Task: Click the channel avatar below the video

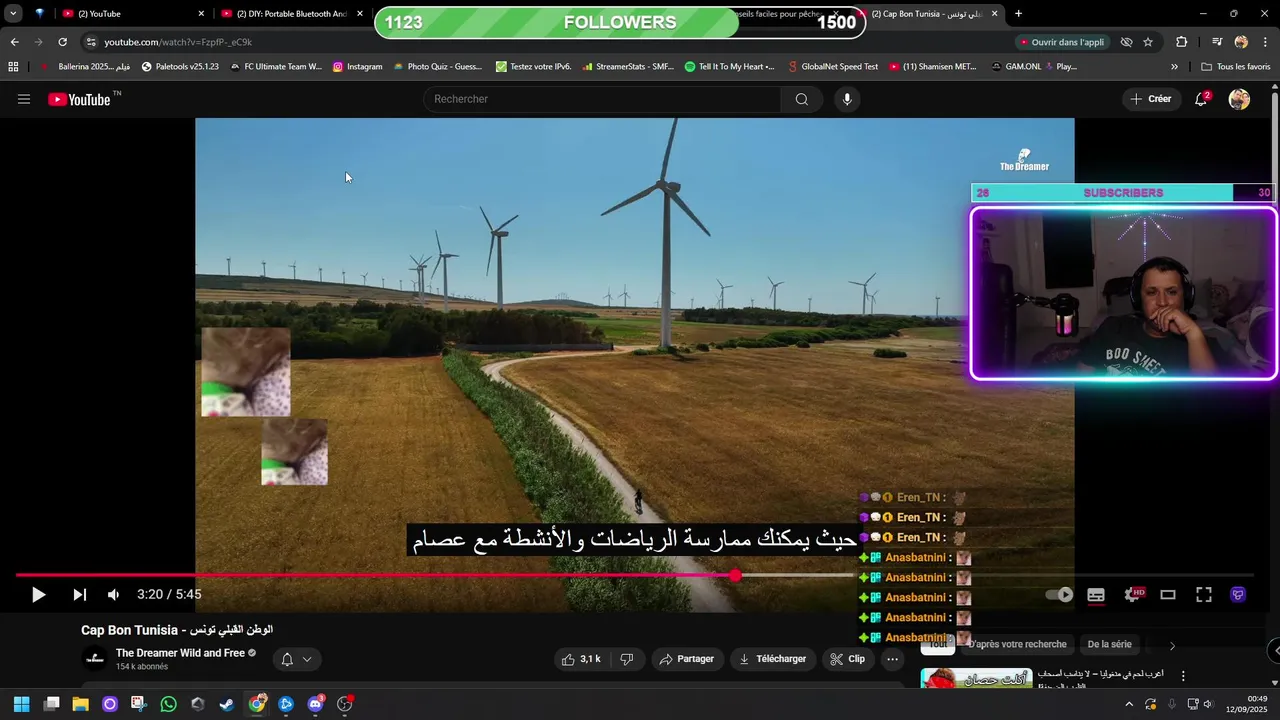Action: click(95, 659)
